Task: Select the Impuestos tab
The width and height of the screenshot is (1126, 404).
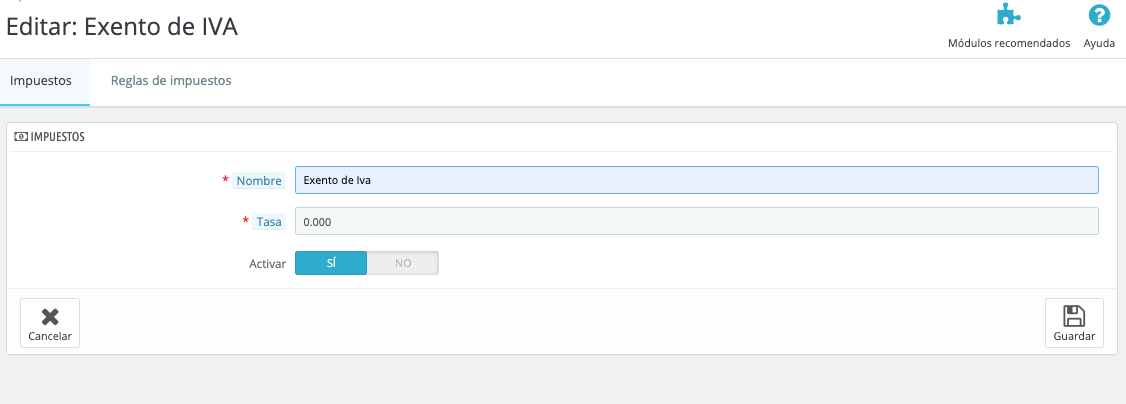Action: click(x=41, y=81)
